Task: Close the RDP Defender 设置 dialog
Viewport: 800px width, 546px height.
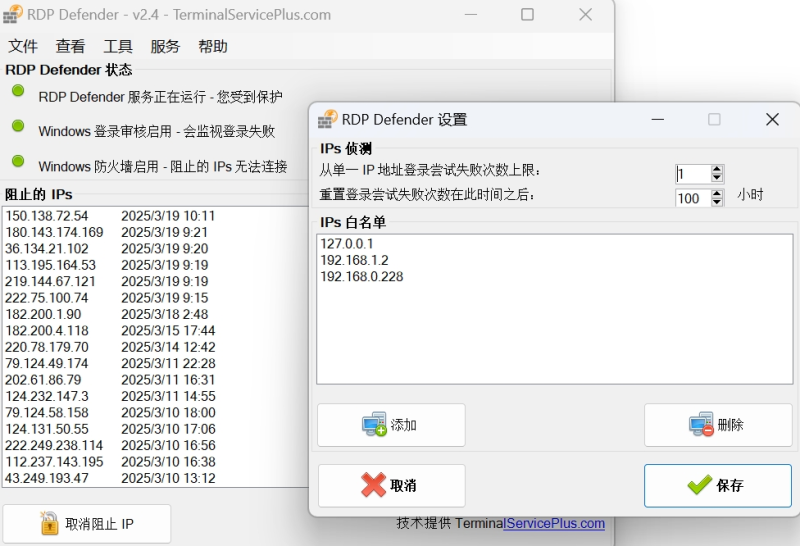Action: [x=772, y=119]
